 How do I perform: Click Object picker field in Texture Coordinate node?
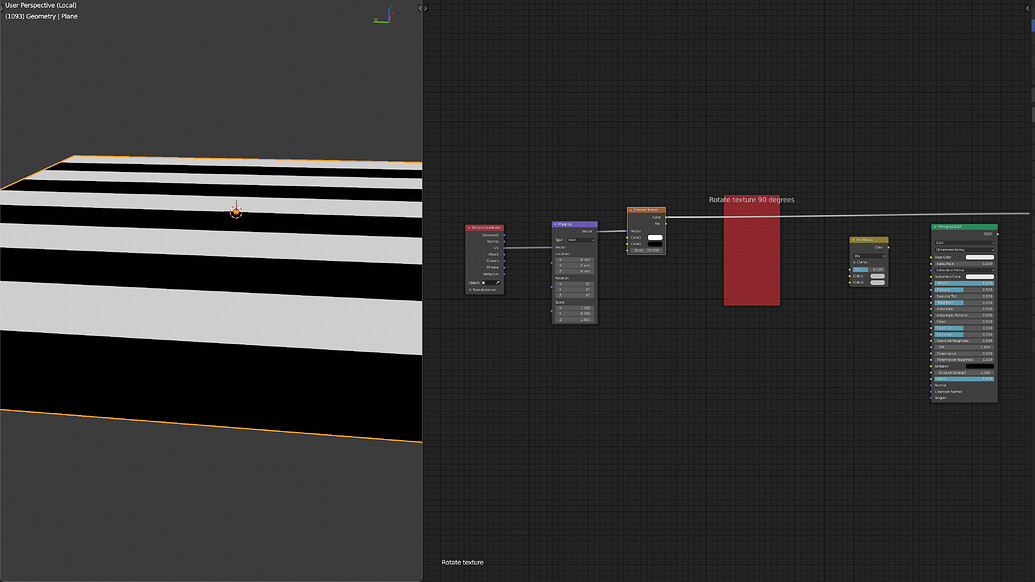pyautogui.click(x=490, y=283)
